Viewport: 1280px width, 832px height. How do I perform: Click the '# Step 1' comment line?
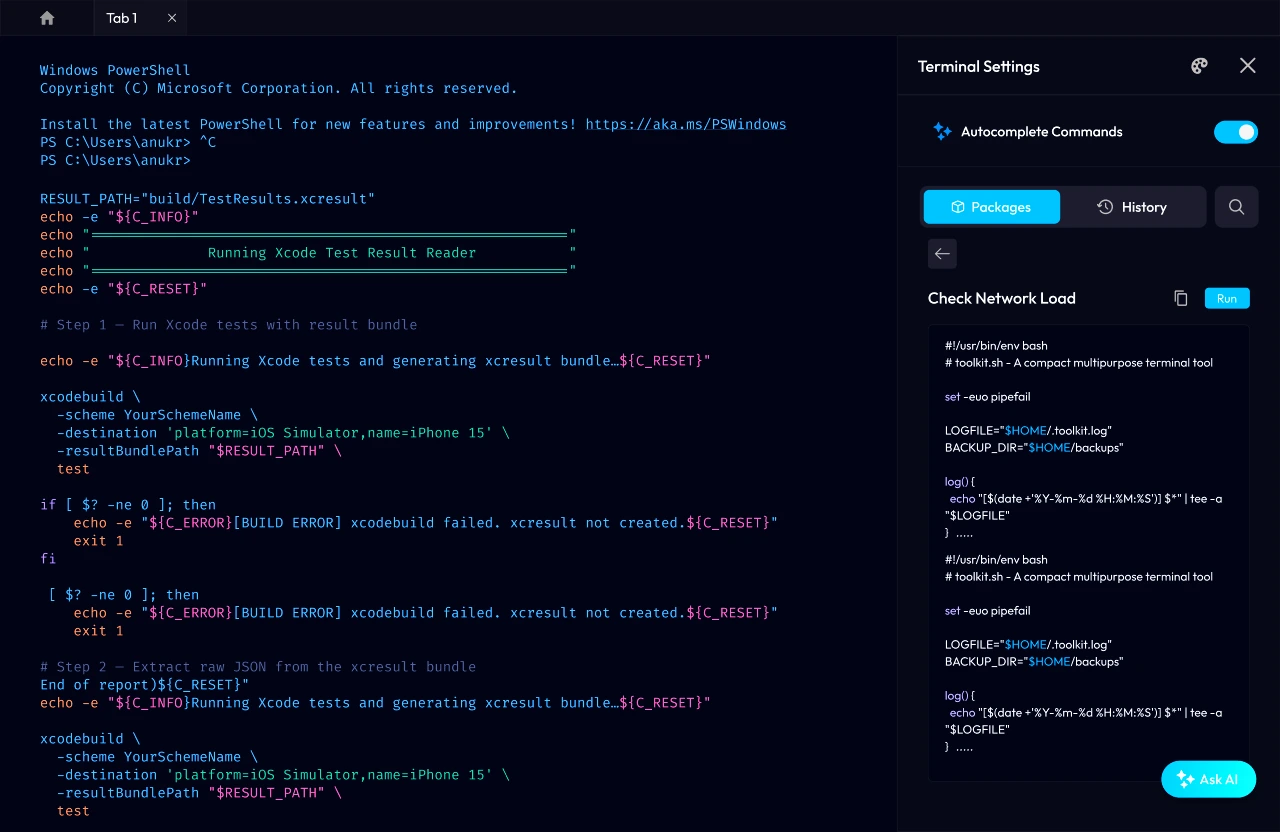click(229, 325)
